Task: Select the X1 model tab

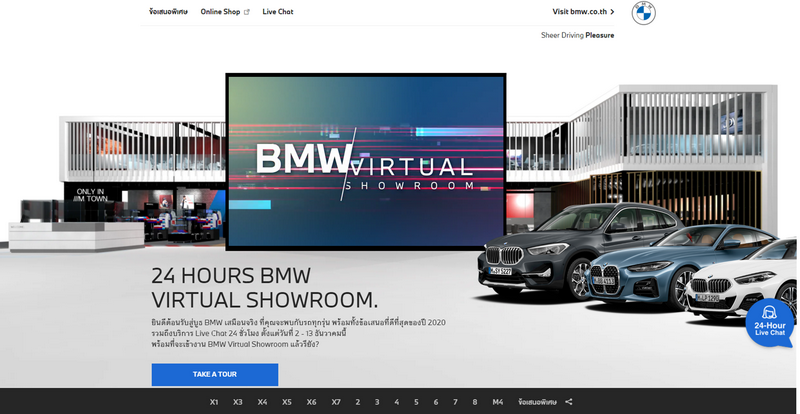Action: [x=214, y=402]
